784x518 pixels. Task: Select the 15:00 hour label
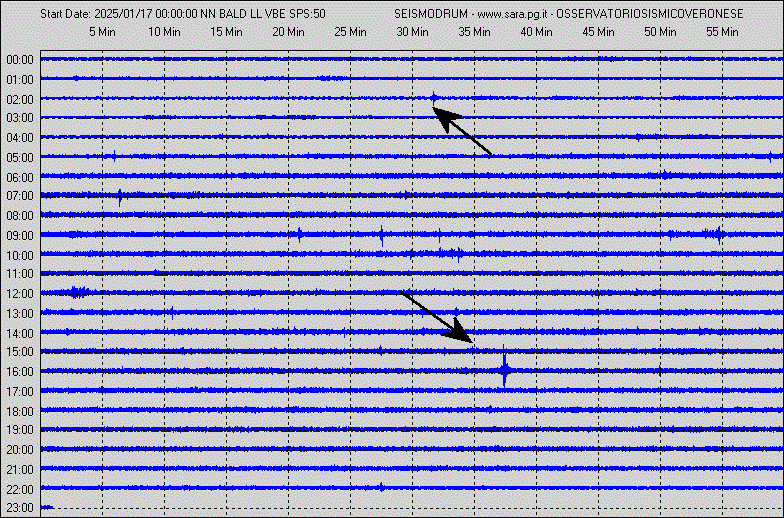(x=20, y=352)
